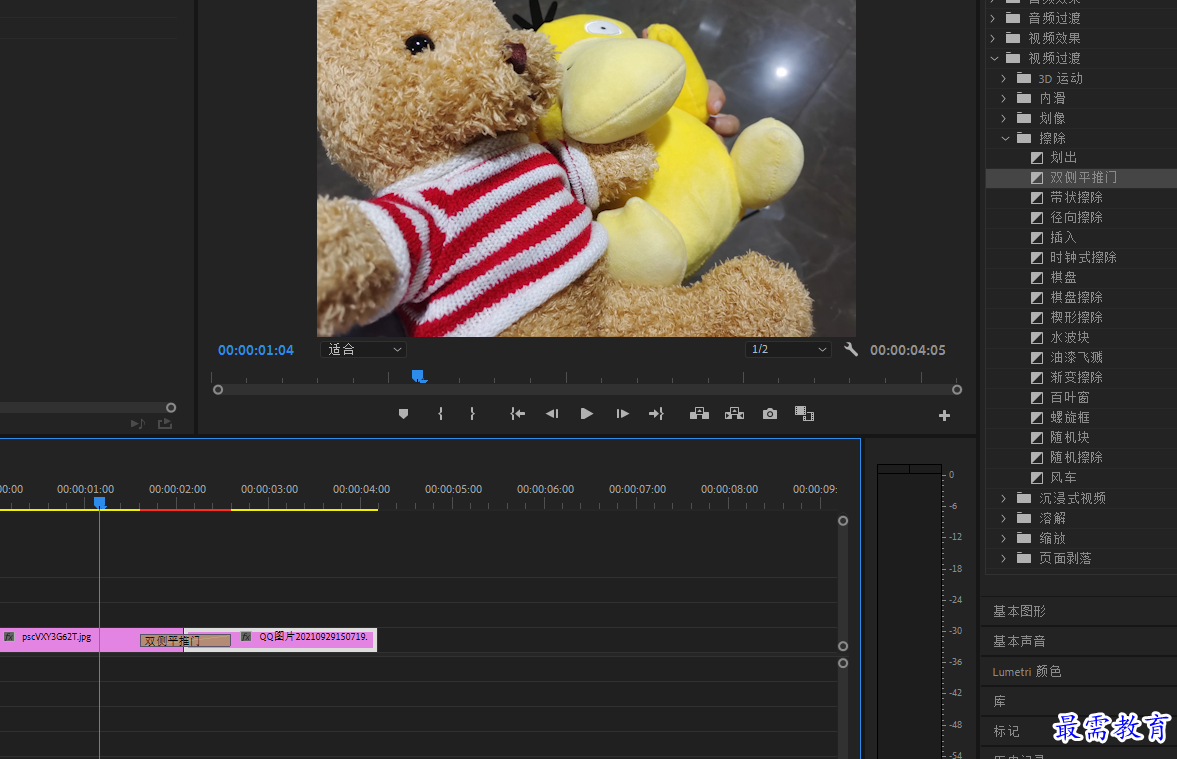This screenshot has height=759, width=1177.
Task: Expand the 音频过渡 folder
Action: [x=993, y=18]
